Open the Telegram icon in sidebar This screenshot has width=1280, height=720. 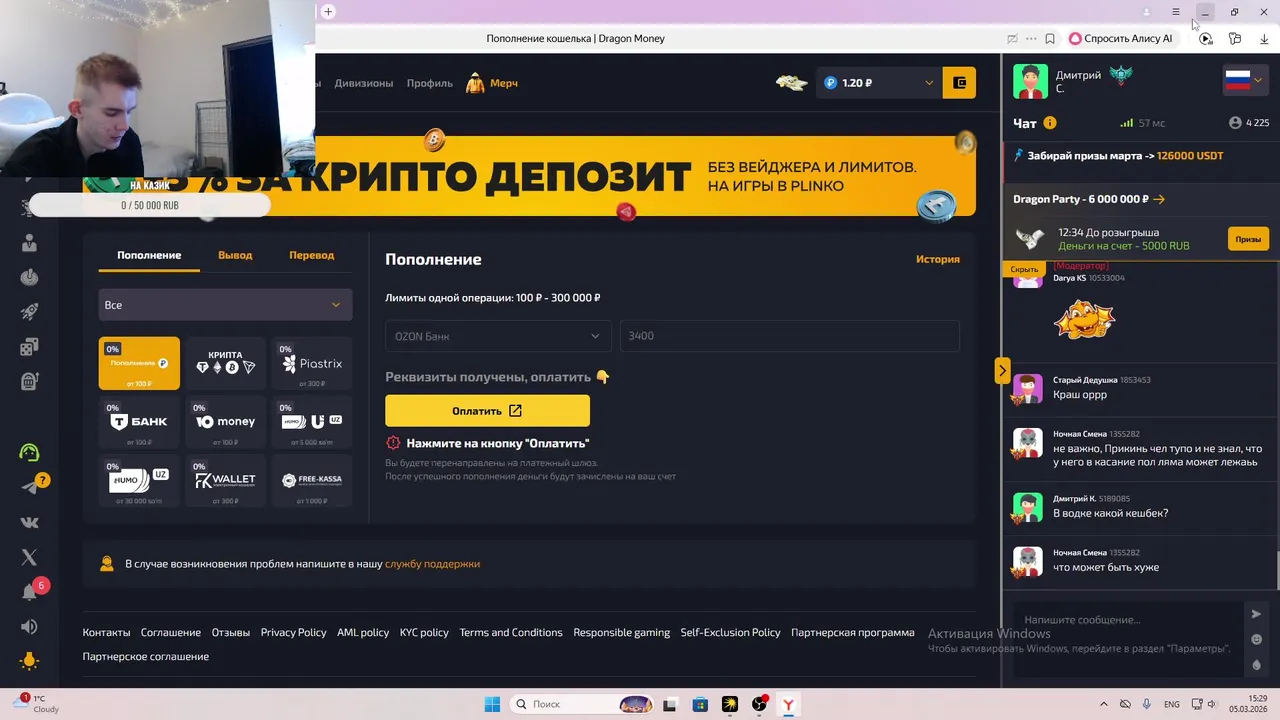(x=29, y=487)
